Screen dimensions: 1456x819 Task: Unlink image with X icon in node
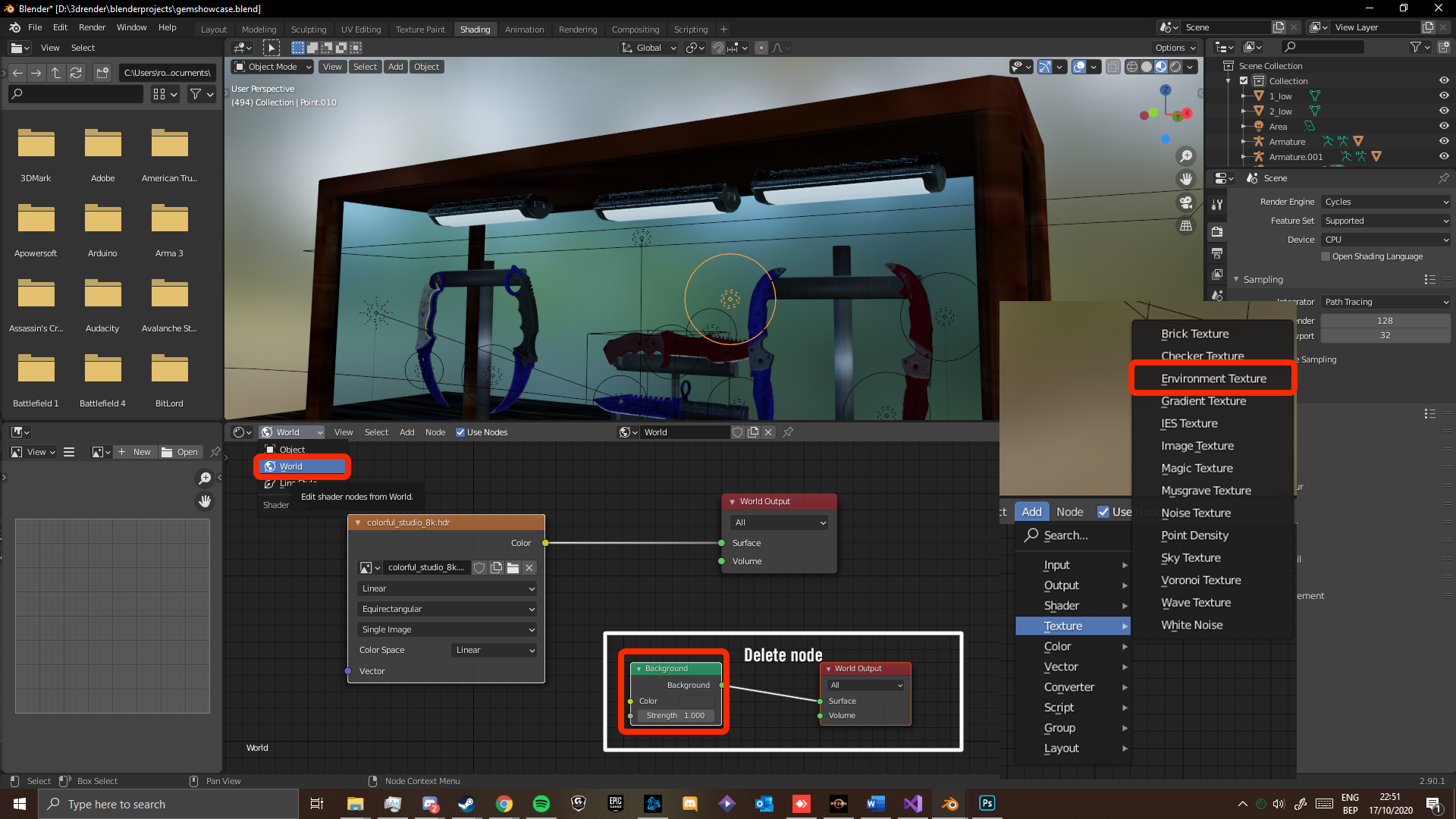pos(529,567)
